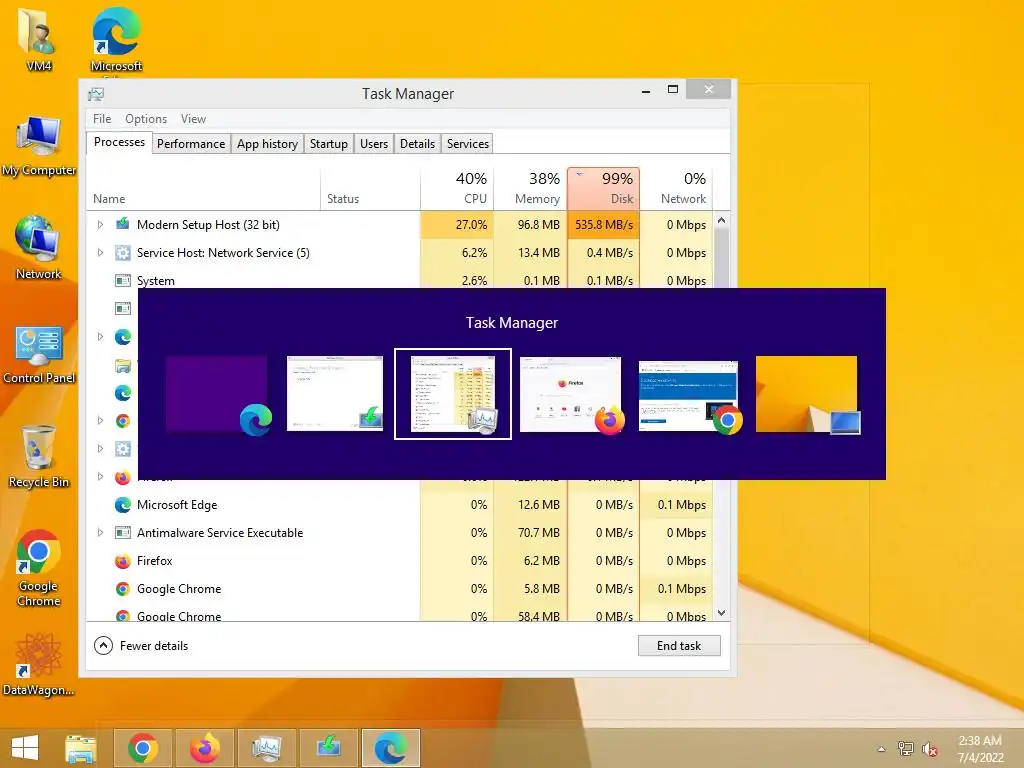Switch to the App history tab
This screenshot has width=1024, height=768.
267,144
